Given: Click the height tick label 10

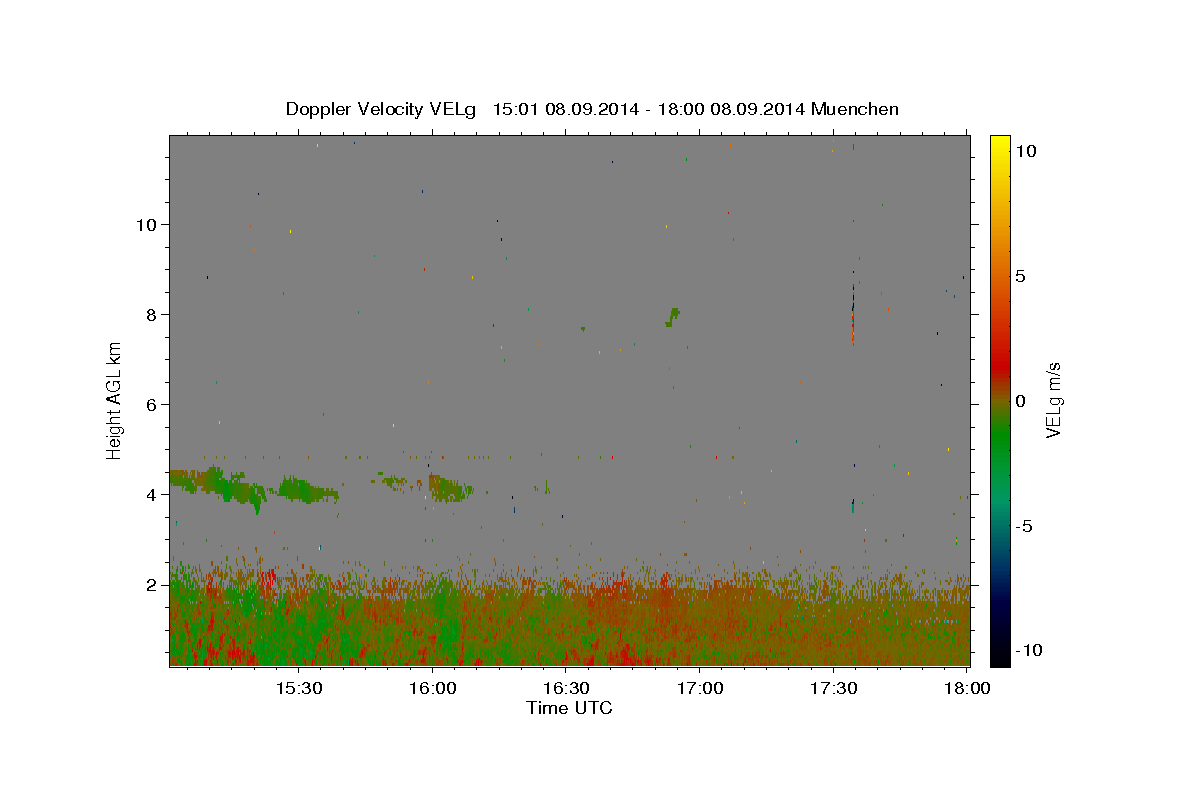Looking at the screenshot, I should 149,225.
